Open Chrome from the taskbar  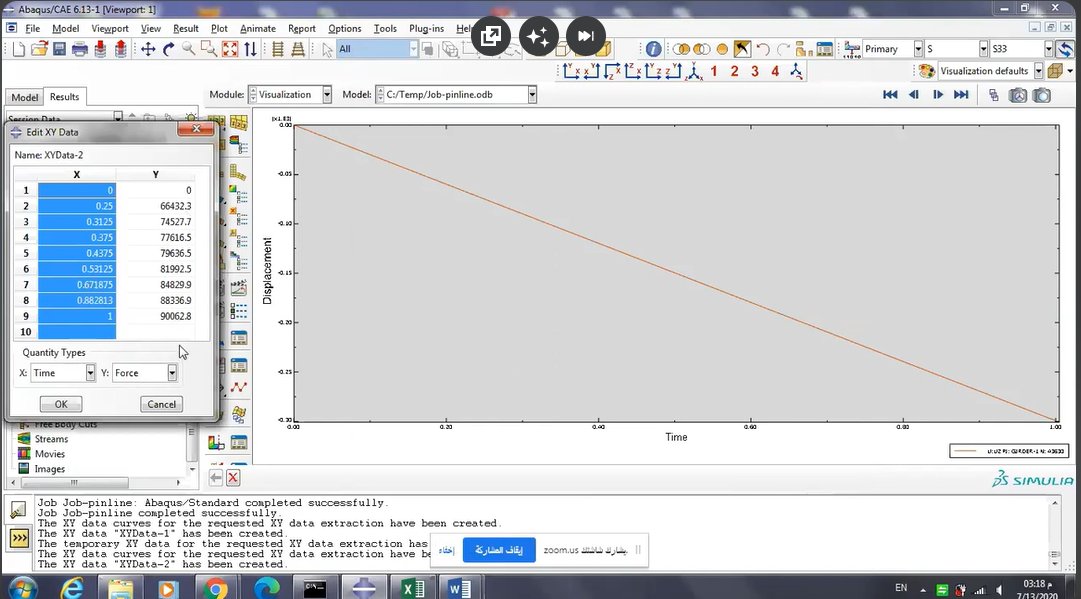coord(215,588)
